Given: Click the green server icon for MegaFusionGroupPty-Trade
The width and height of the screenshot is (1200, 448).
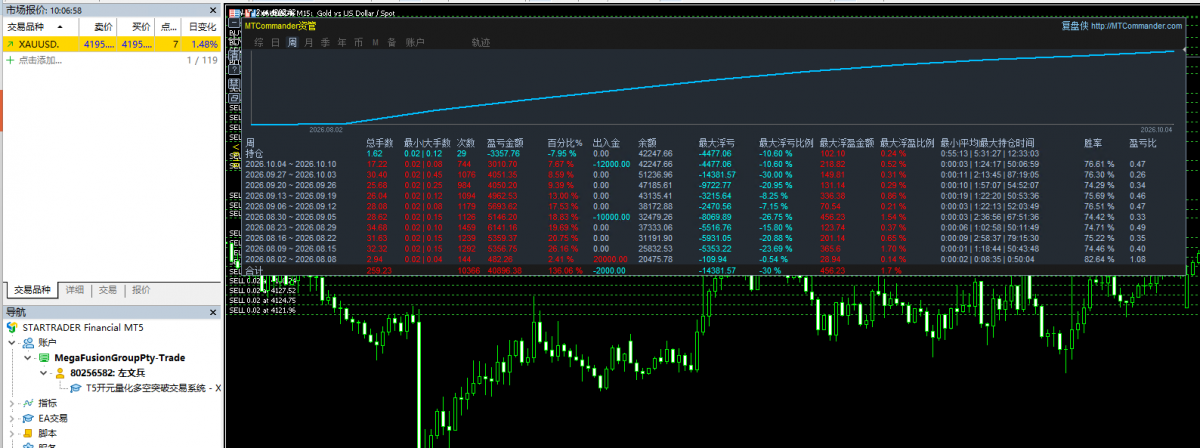Looking at the screenshot, I should [44, 357].
